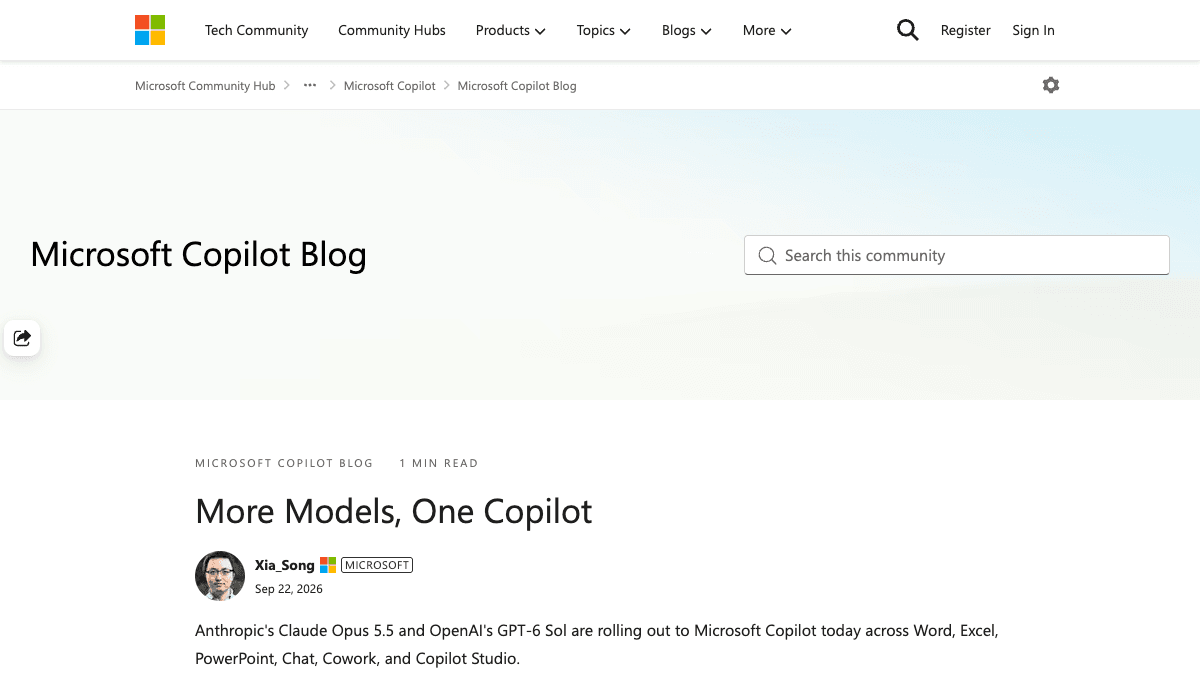Open the settings gear icon

[x=1050, y=85]
